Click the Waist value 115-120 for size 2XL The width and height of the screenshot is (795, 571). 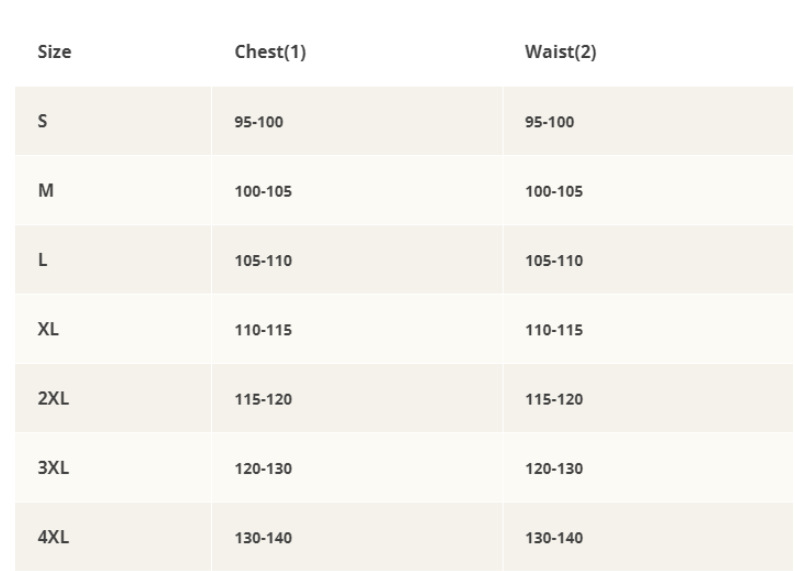(554, 399)
